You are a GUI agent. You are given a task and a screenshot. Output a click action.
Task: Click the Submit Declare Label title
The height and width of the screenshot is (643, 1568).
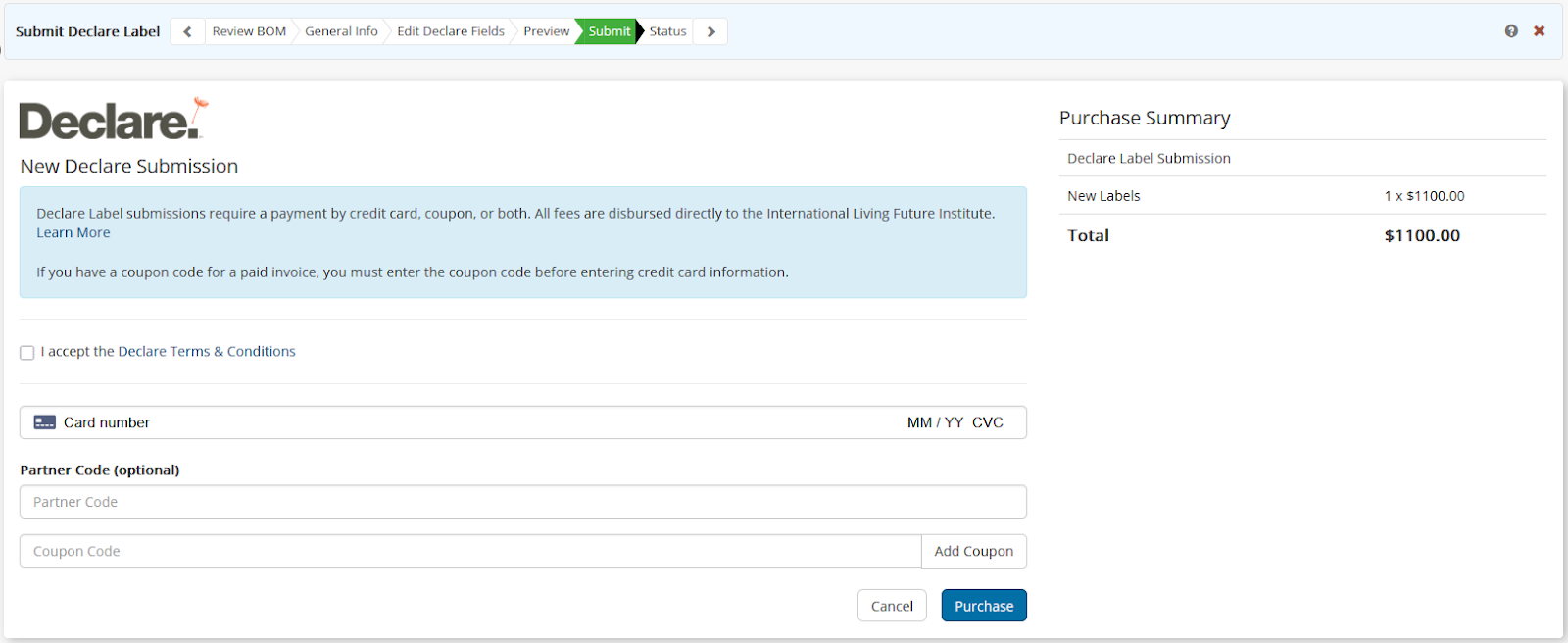point(87,31)
